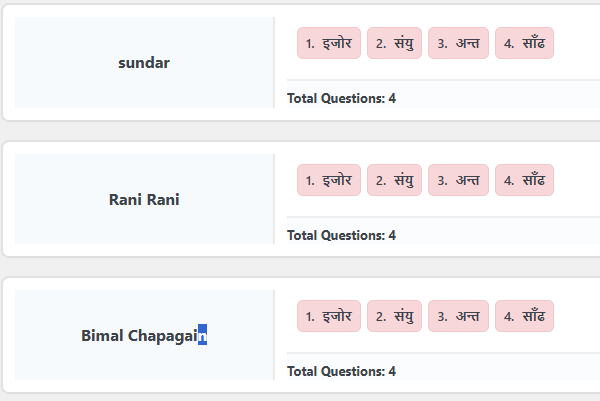Select question 1 इजोर for Bimal Chapagain
Screen dimensions: 600x401
tap(329, 316)
